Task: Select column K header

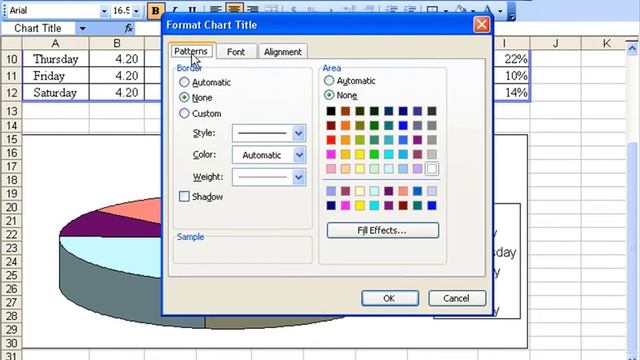Action: pos(606,43)
